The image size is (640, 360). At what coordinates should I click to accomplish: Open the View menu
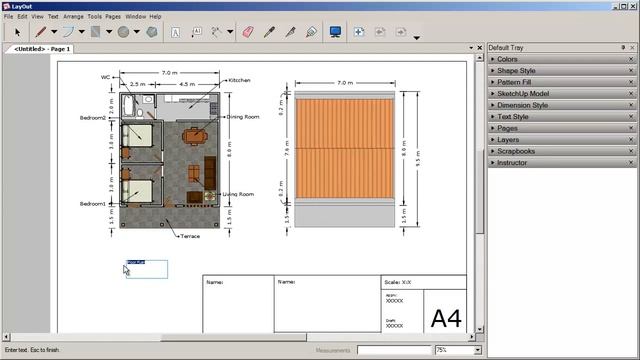tap(37, 17)
